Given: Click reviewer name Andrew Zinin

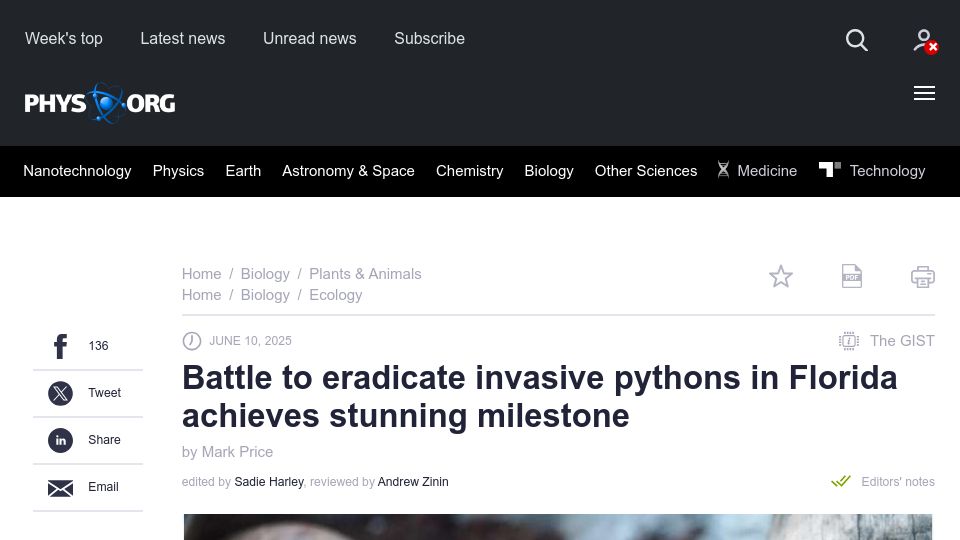Looking at the screenshot, I should coord(413,482).
